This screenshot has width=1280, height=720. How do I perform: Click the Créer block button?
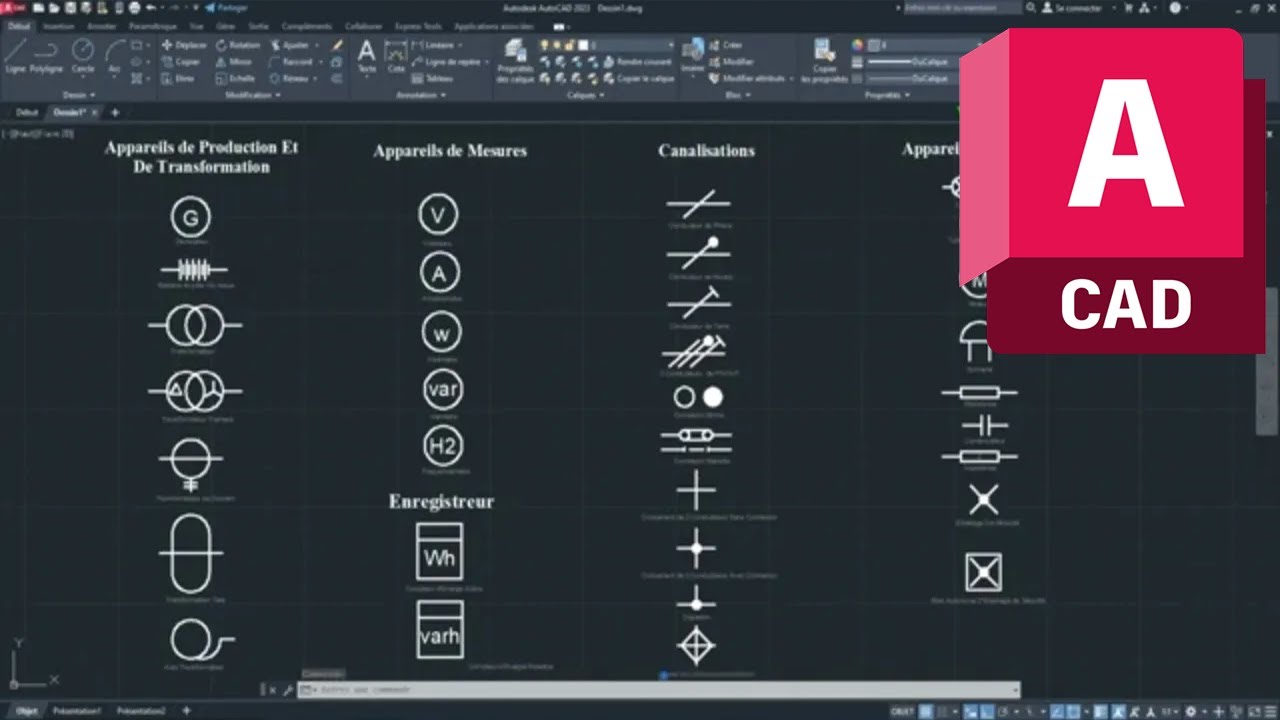[x=724, y=45]
